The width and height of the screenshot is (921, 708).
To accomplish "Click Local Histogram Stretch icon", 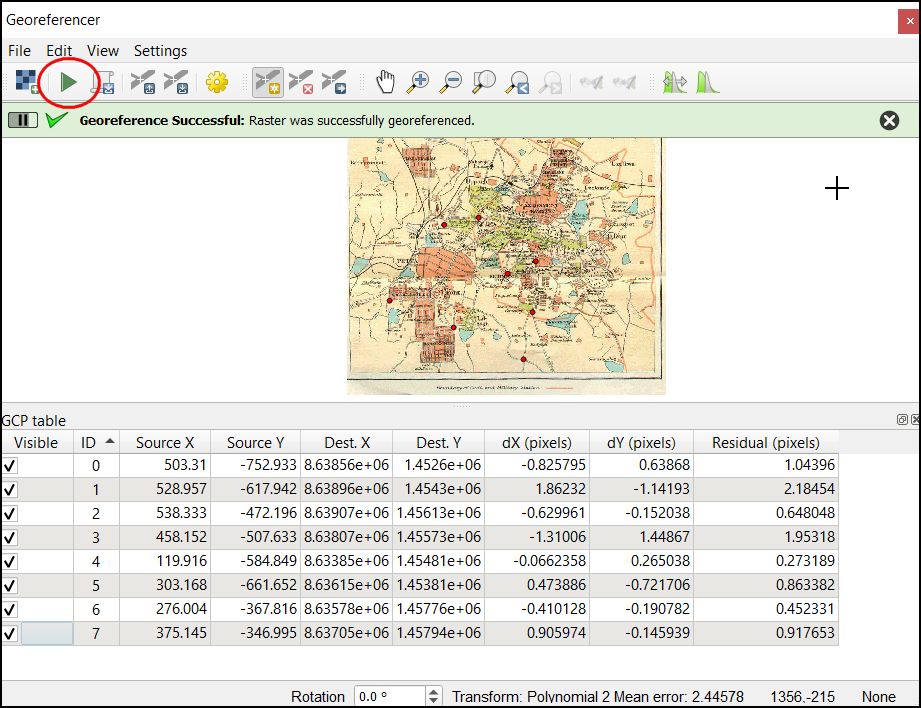I will point(707,82).
